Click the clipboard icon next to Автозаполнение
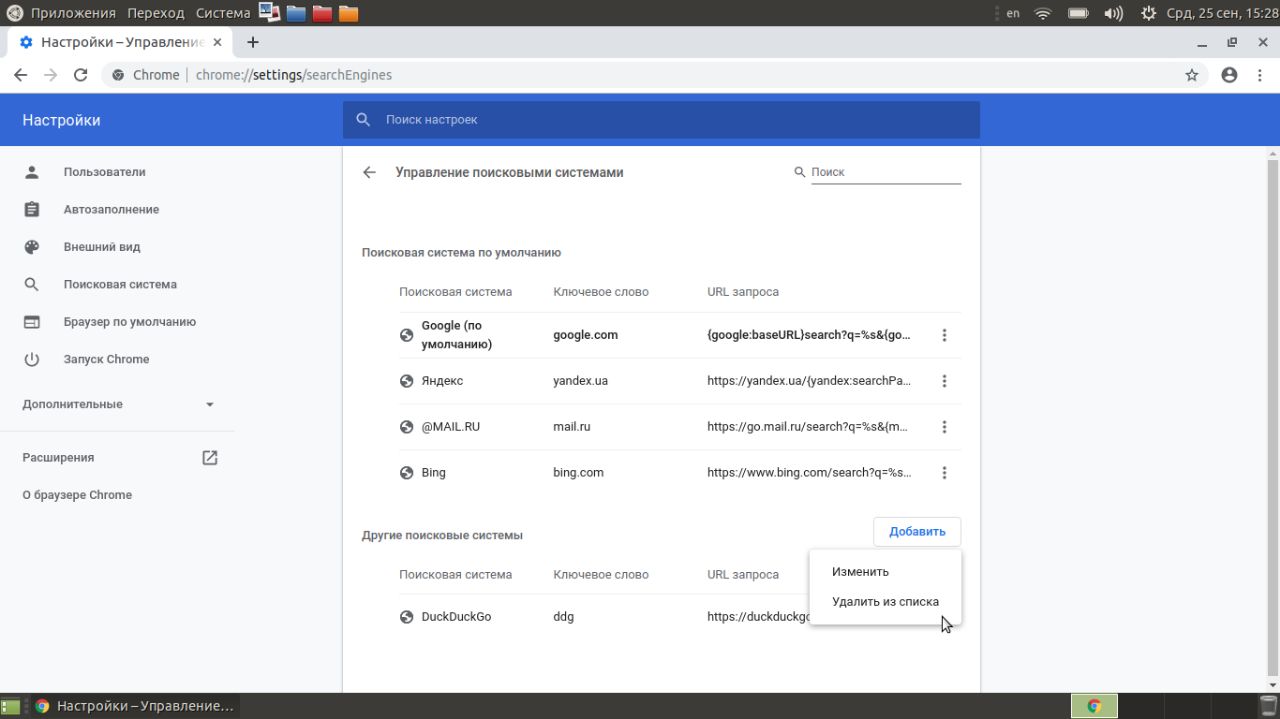1280x719 pixels. coord(32,209)
